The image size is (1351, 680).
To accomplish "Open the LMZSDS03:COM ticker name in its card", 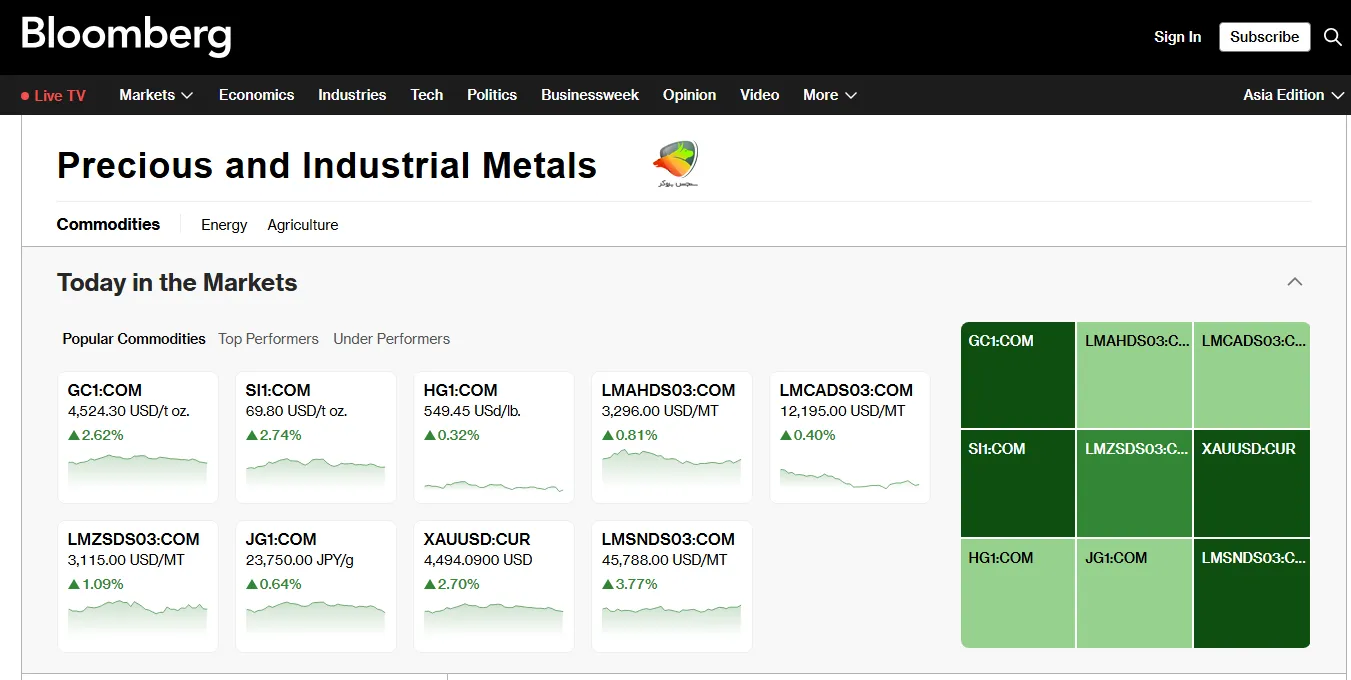I will coord(134,539).
